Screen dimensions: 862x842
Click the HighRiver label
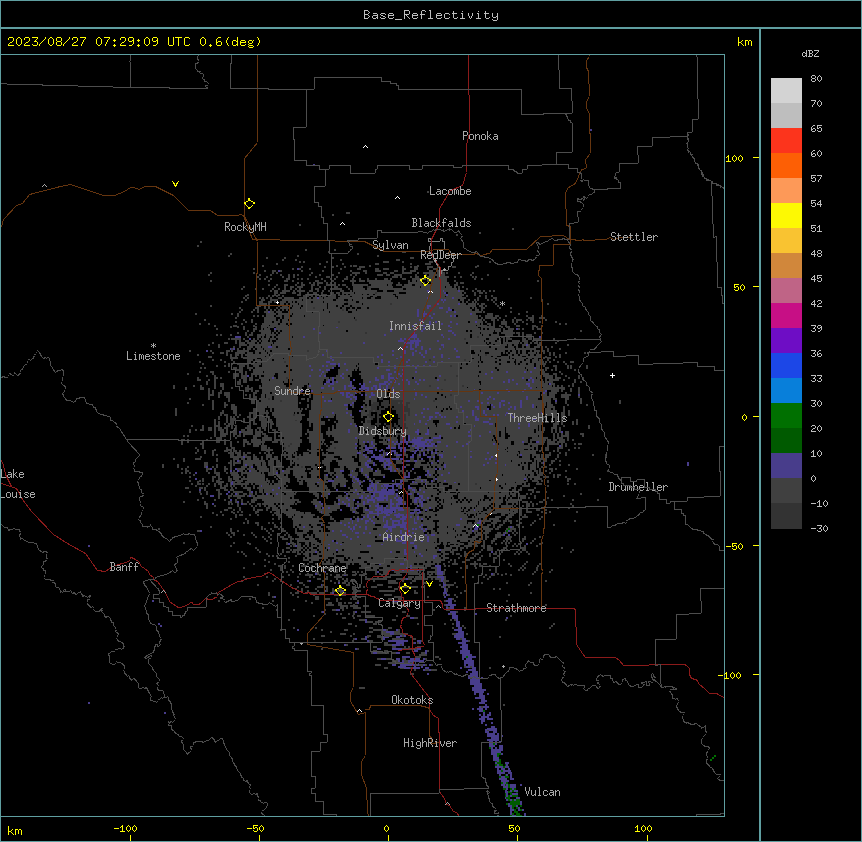(430, 743)
